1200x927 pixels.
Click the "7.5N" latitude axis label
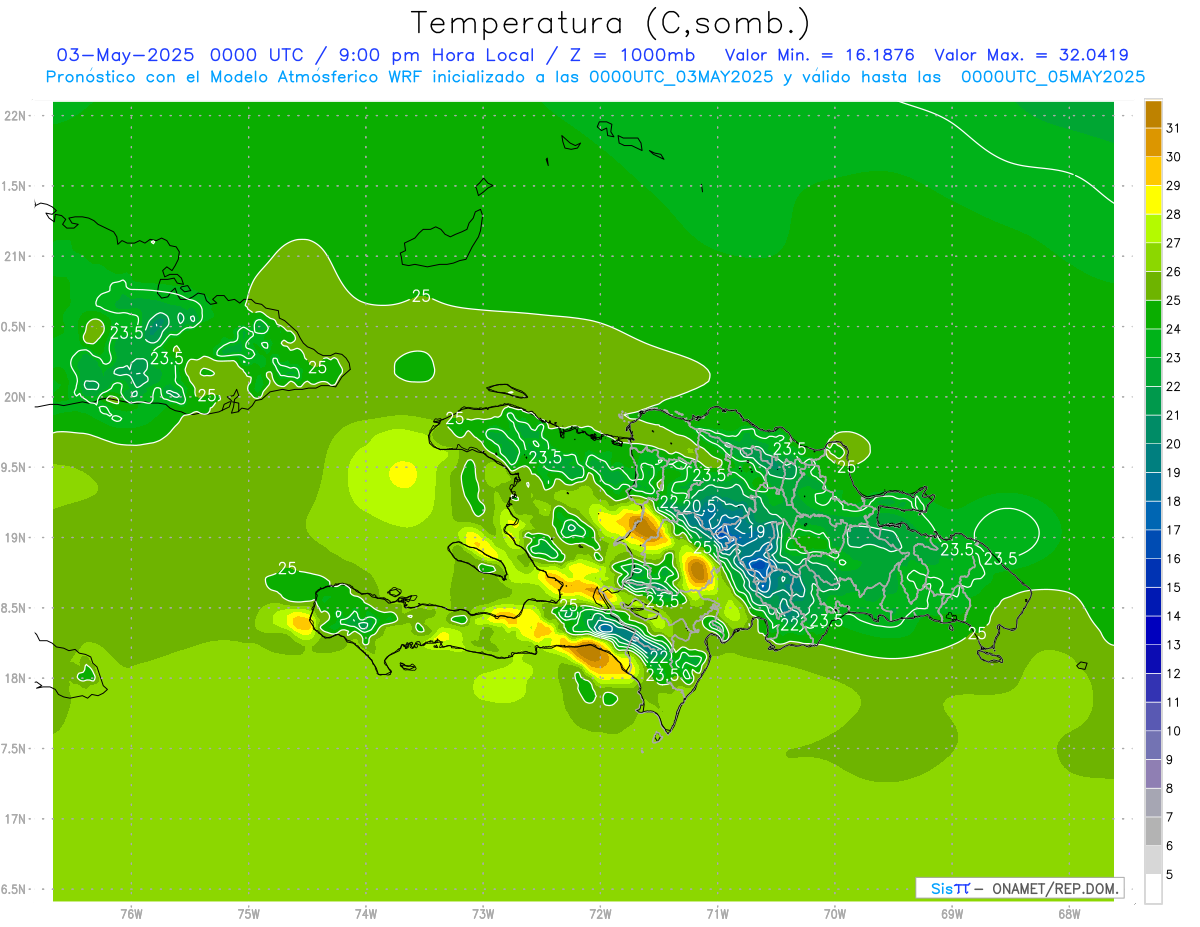[15, 749]
